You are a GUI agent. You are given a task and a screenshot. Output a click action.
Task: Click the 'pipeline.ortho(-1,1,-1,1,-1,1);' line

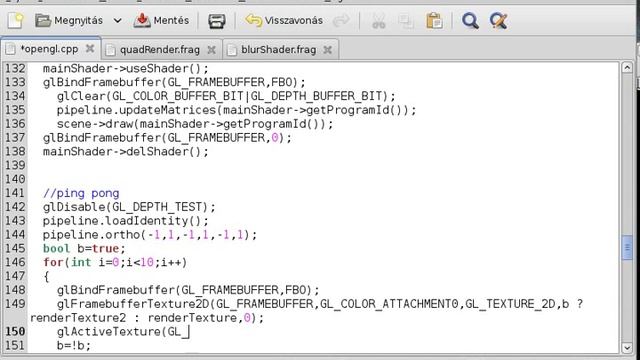[150, 235]
